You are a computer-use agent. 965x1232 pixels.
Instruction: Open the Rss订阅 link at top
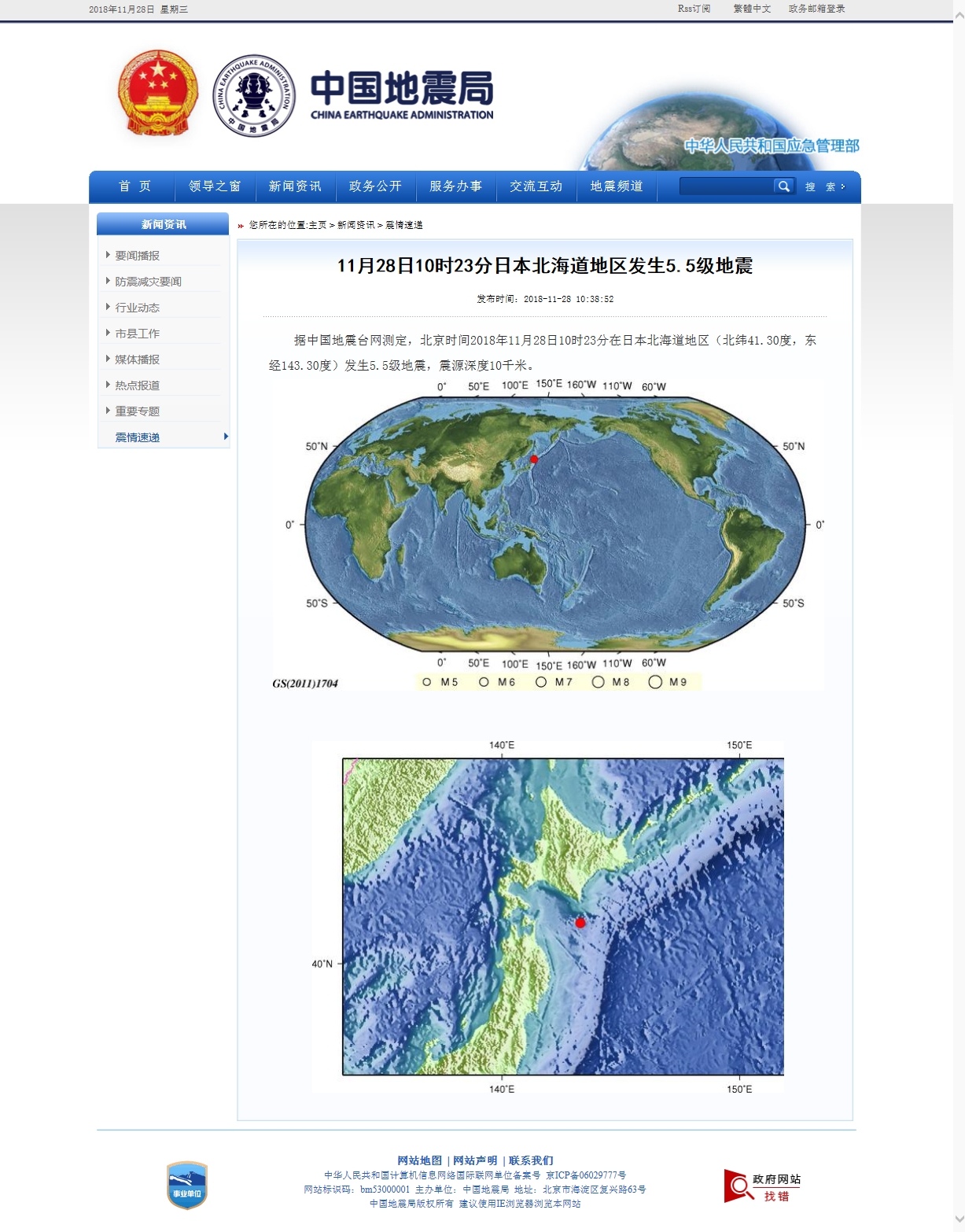pos(694,9)
